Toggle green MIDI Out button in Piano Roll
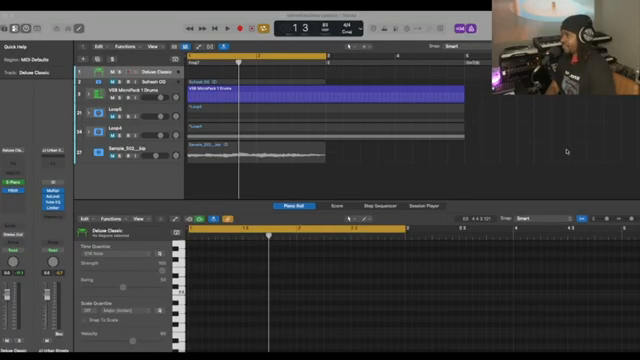Image resolution: width=640 pixels, height=360 pixels. click(x=200, y=219)
